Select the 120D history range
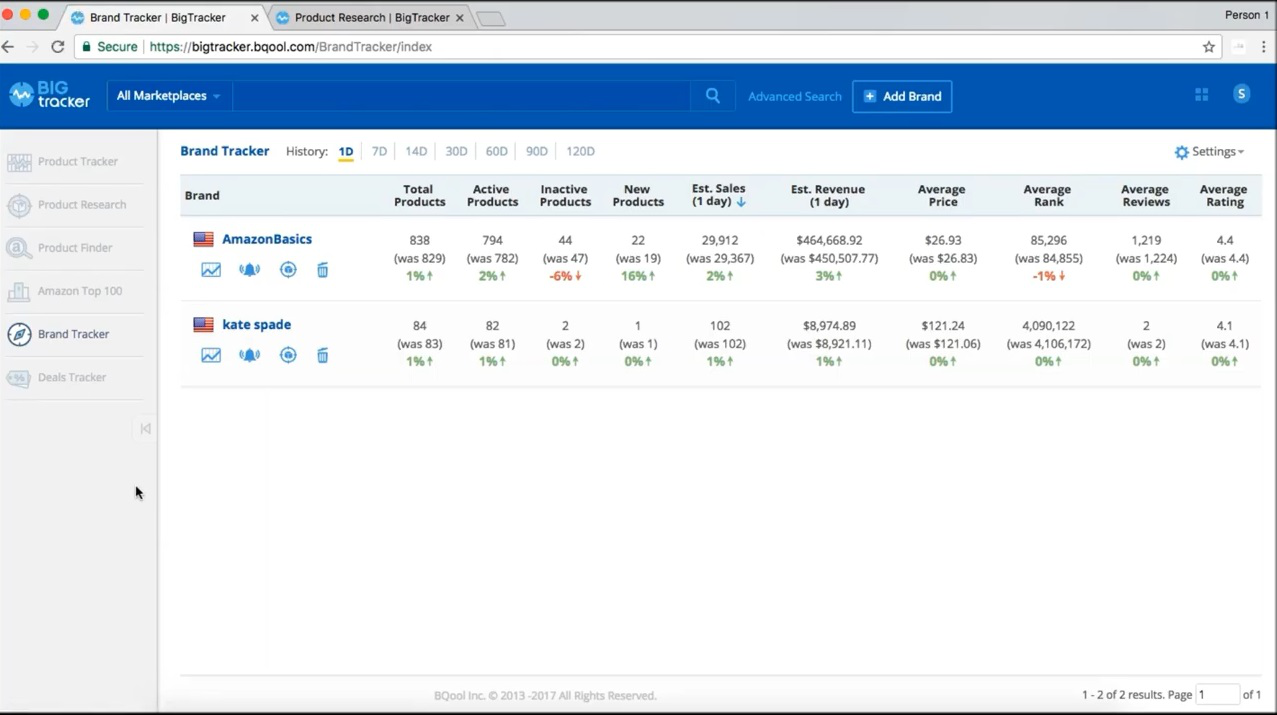 pyautogui.click(x=580, y=151)
